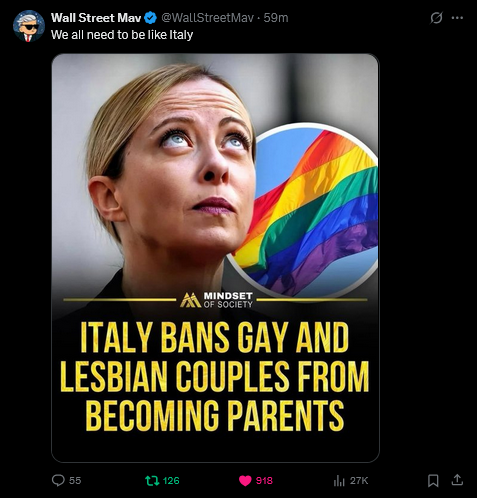Expand the attached image of the post

point(215,258)
